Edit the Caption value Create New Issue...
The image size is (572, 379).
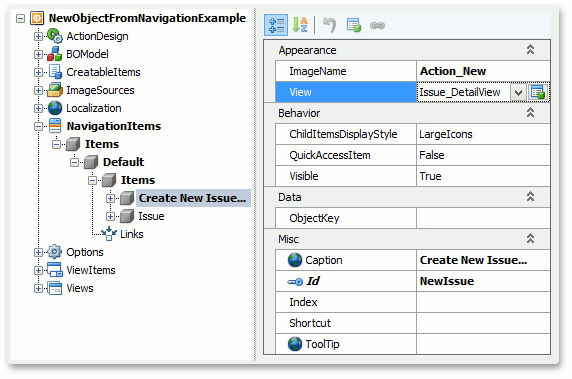coord(483,260)
